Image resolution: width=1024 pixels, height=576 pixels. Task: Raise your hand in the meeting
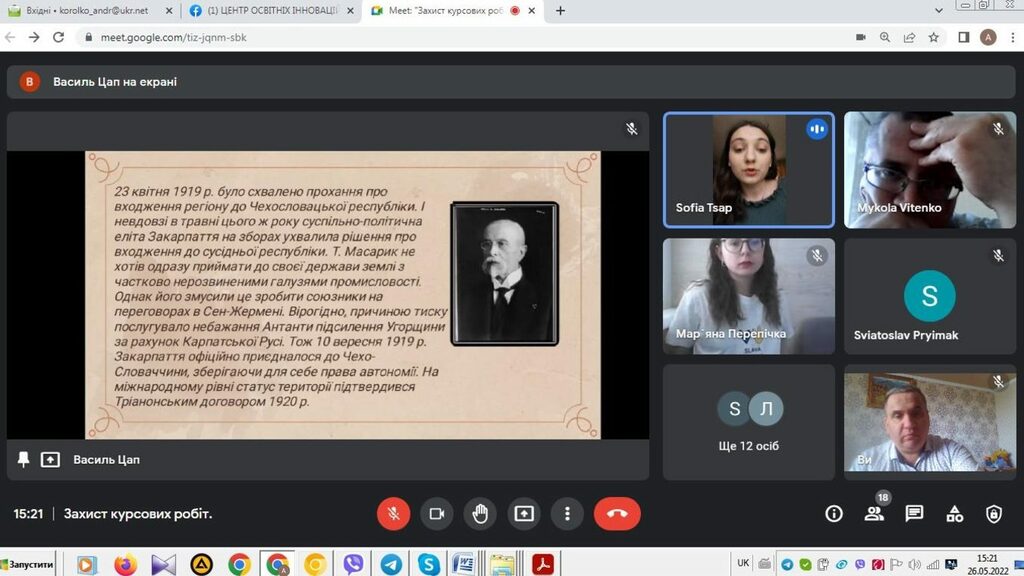(480, 514)
